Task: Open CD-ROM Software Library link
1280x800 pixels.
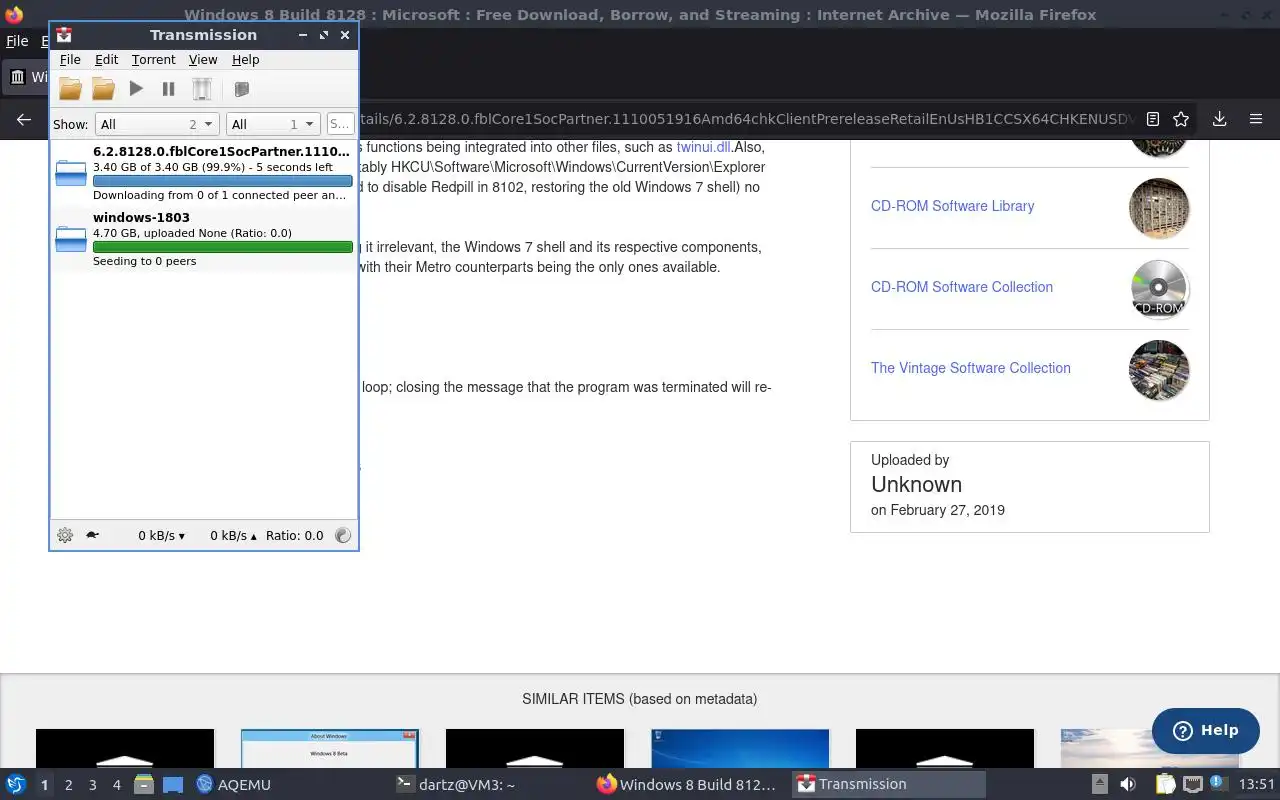Action: click(x=952, y=206)
